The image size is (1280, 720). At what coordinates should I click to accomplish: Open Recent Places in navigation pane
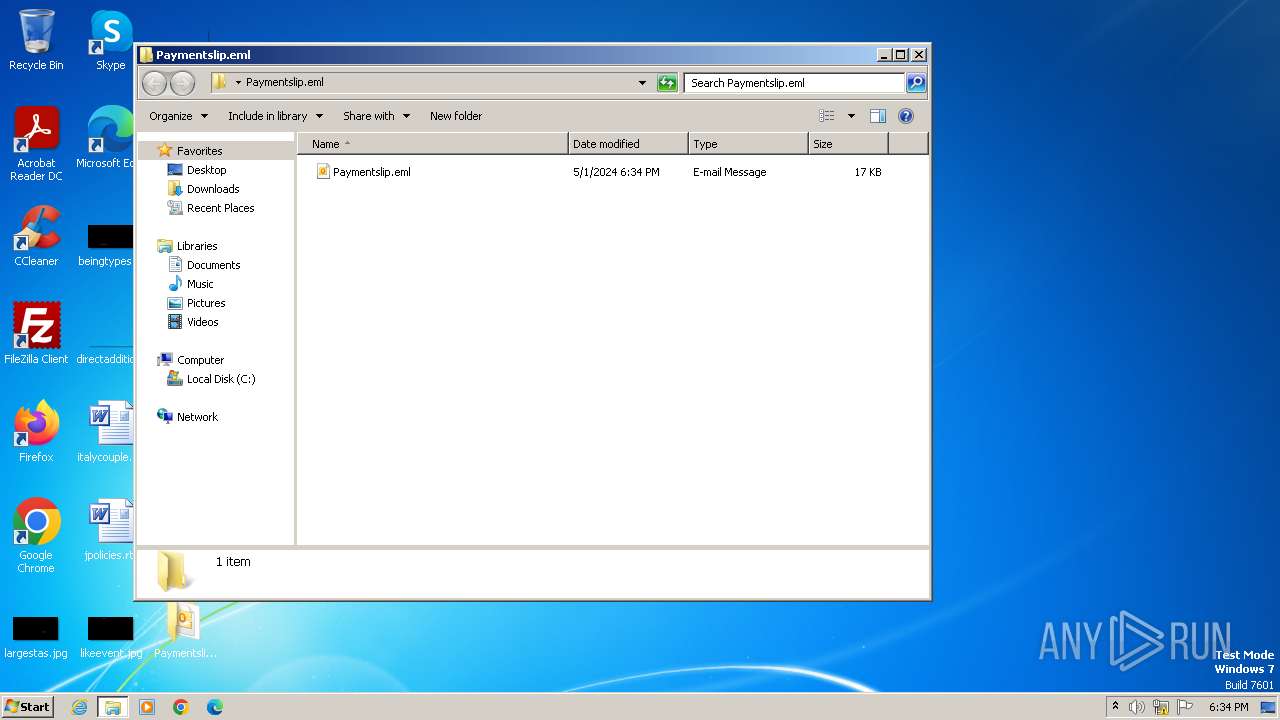(220, 208)
